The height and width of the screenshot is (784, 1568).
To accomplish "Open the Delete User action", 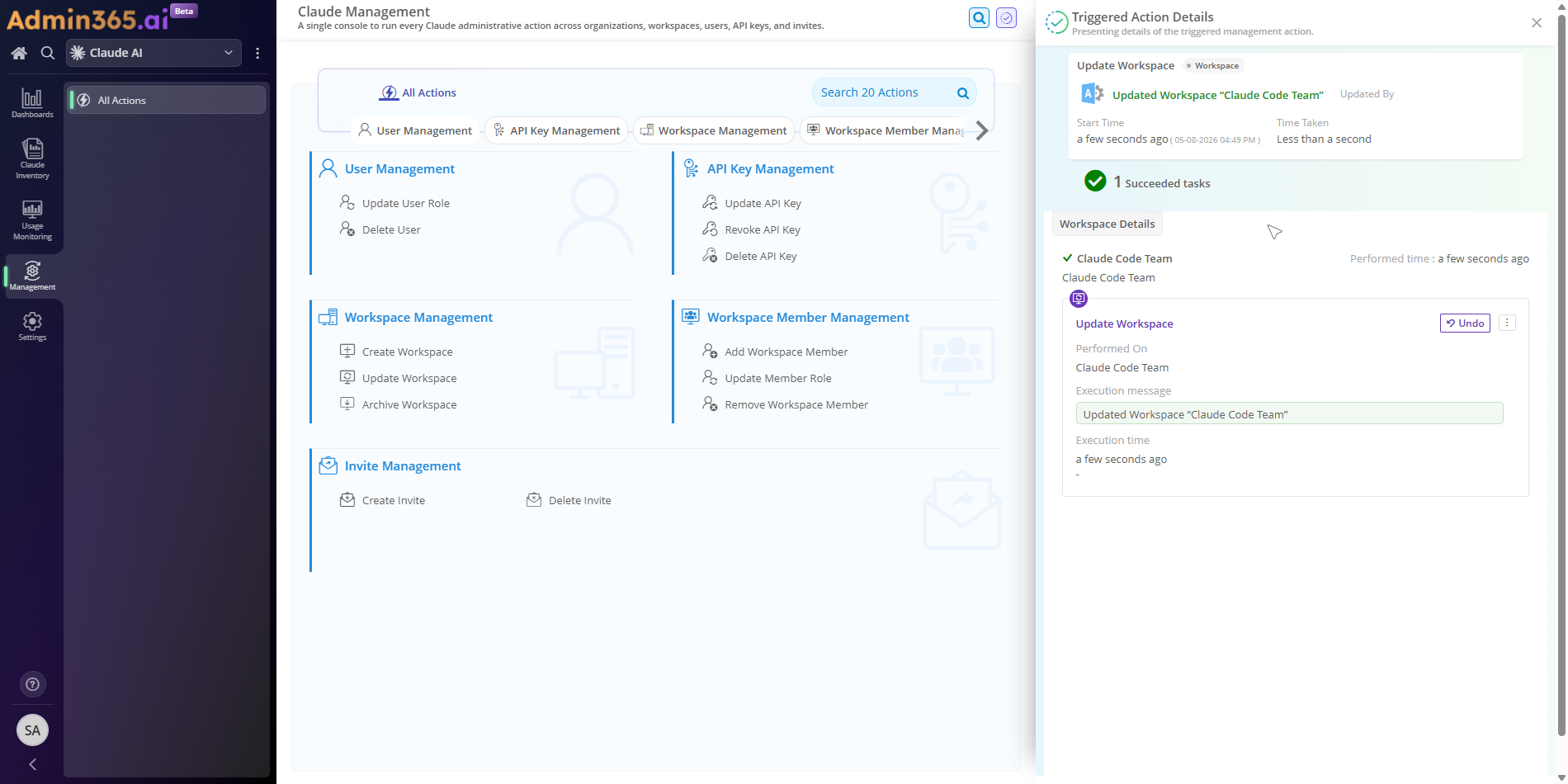I will tap(380, 229).
